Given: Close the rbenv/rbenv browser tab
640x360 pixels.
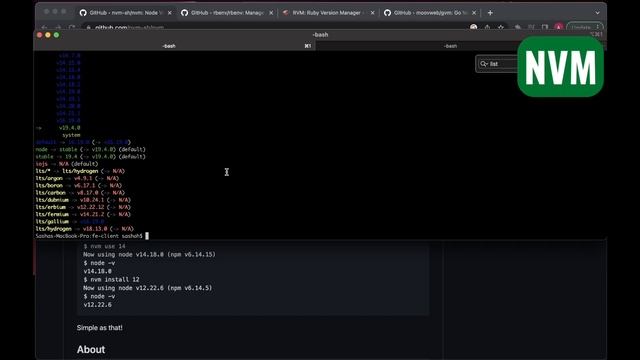Looking at the screenshot, I should coord(271,13).
